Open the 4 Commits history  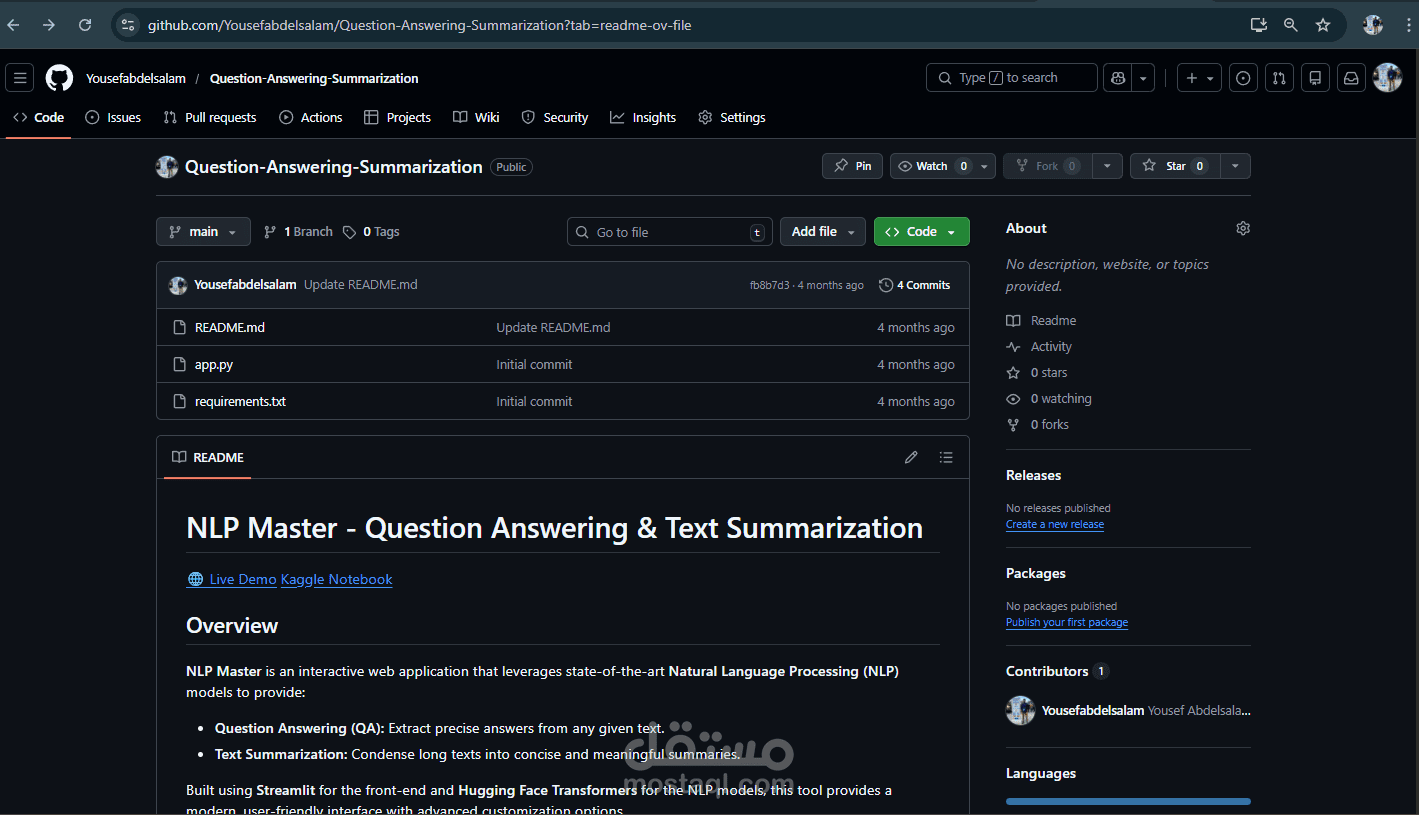(x=915, y=285)
